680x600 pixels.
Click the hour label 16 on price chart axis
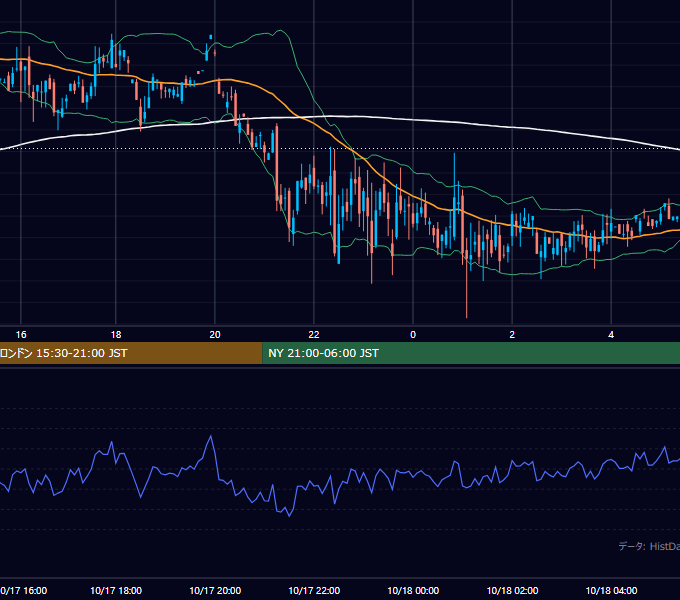coord(21,335)
